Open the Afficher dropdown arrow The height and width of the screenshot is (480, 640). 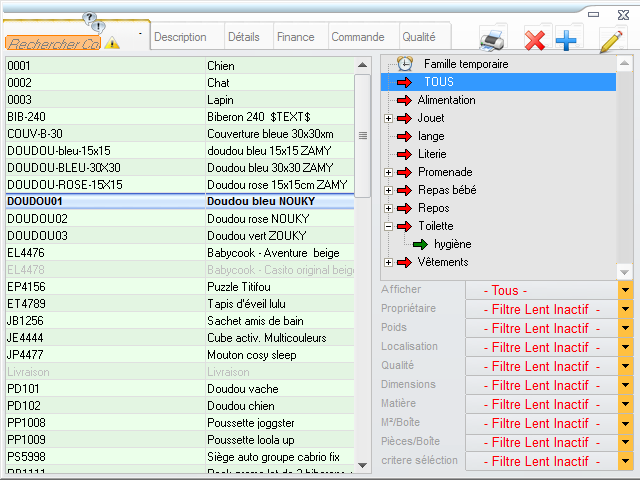click(x=626, y=290)
